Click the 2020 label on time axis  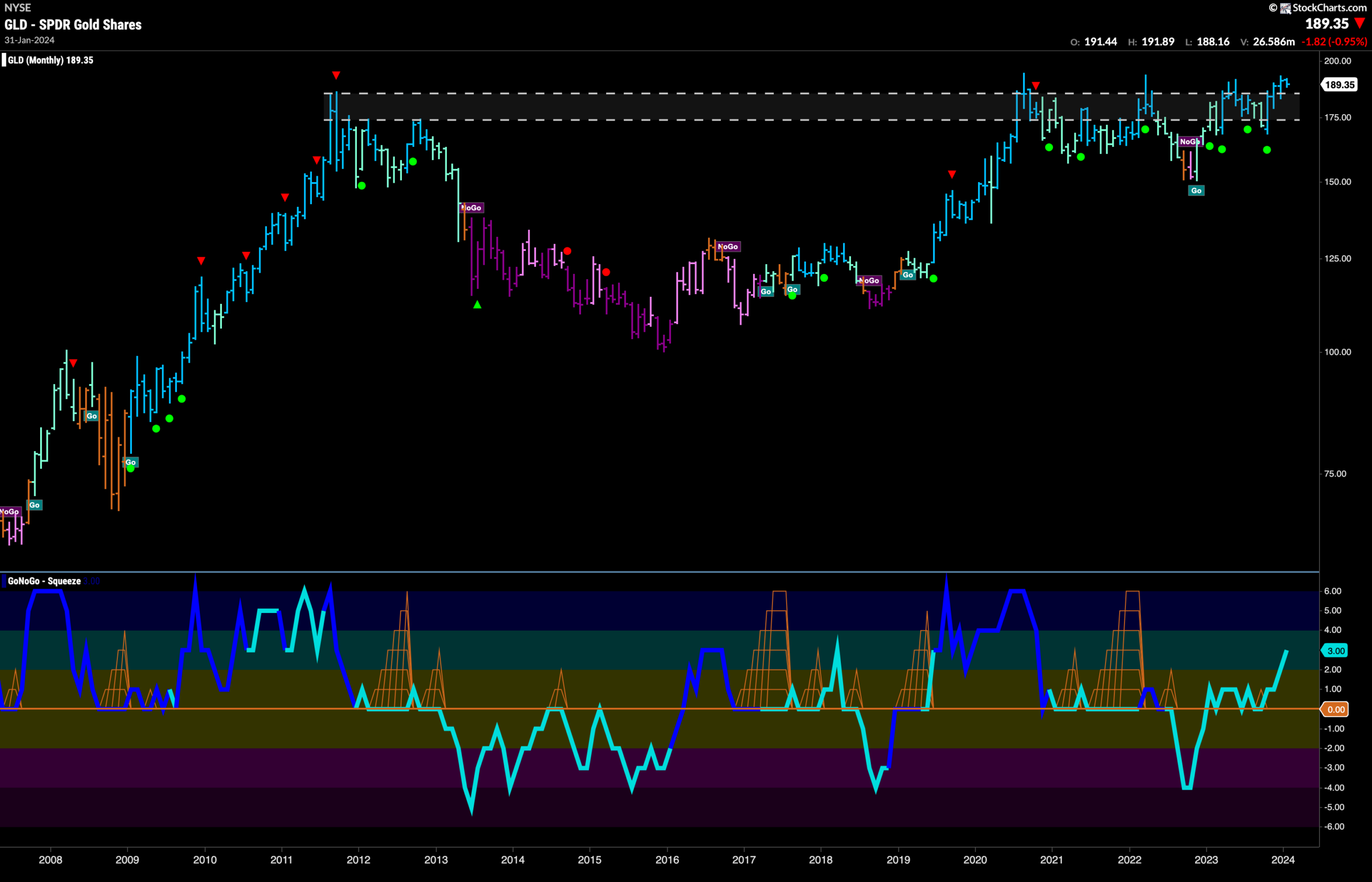(x=975, y=859)
